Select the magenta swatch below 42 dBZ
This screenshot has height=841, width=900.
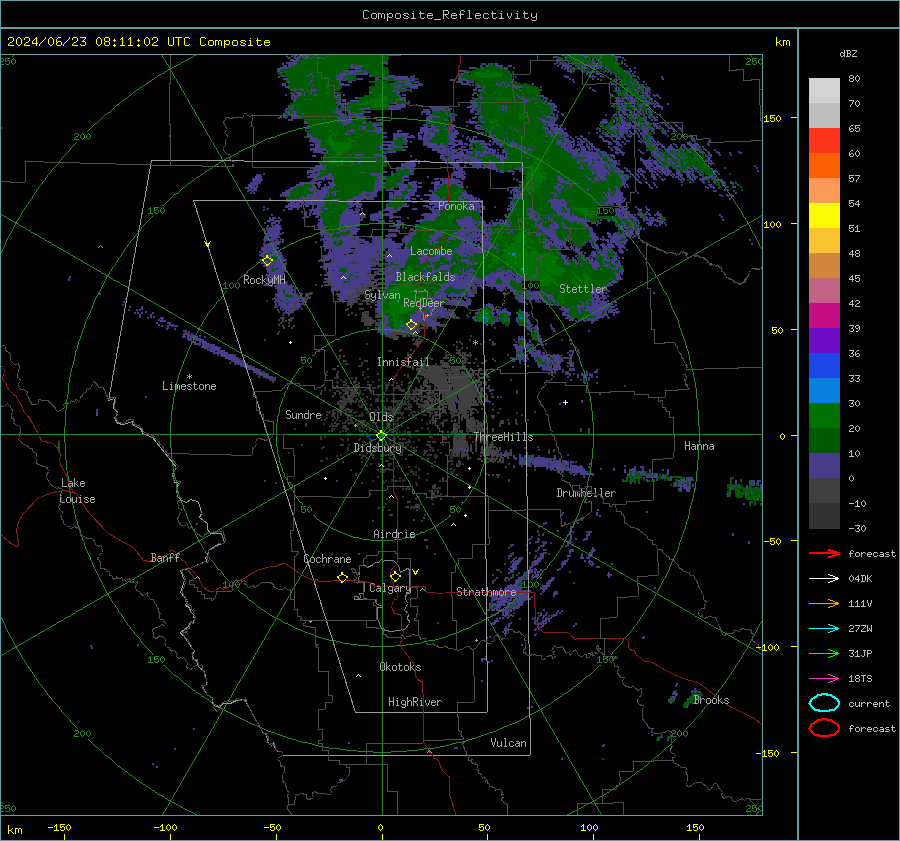[824, 315]
